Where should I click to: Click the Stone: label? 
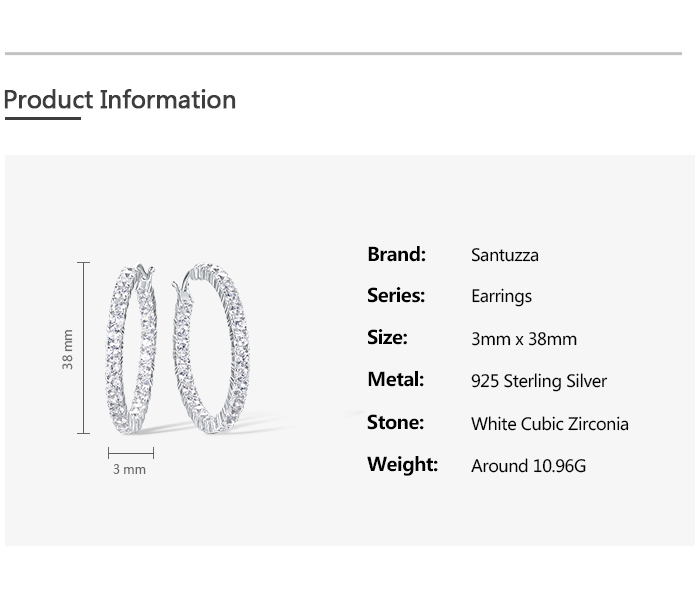coord(395,422)
